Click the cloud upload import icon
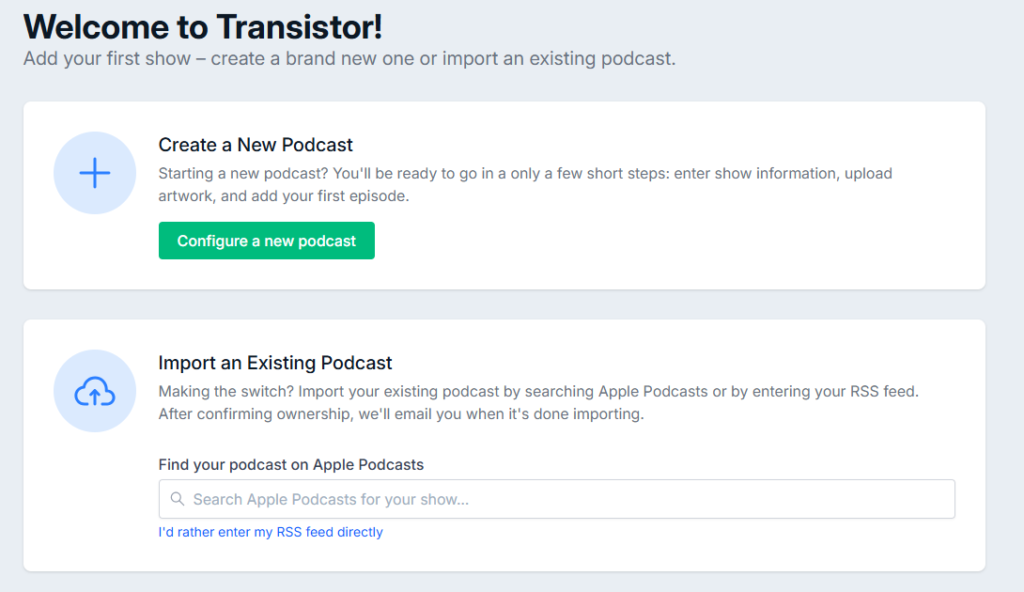 [95, 391]
